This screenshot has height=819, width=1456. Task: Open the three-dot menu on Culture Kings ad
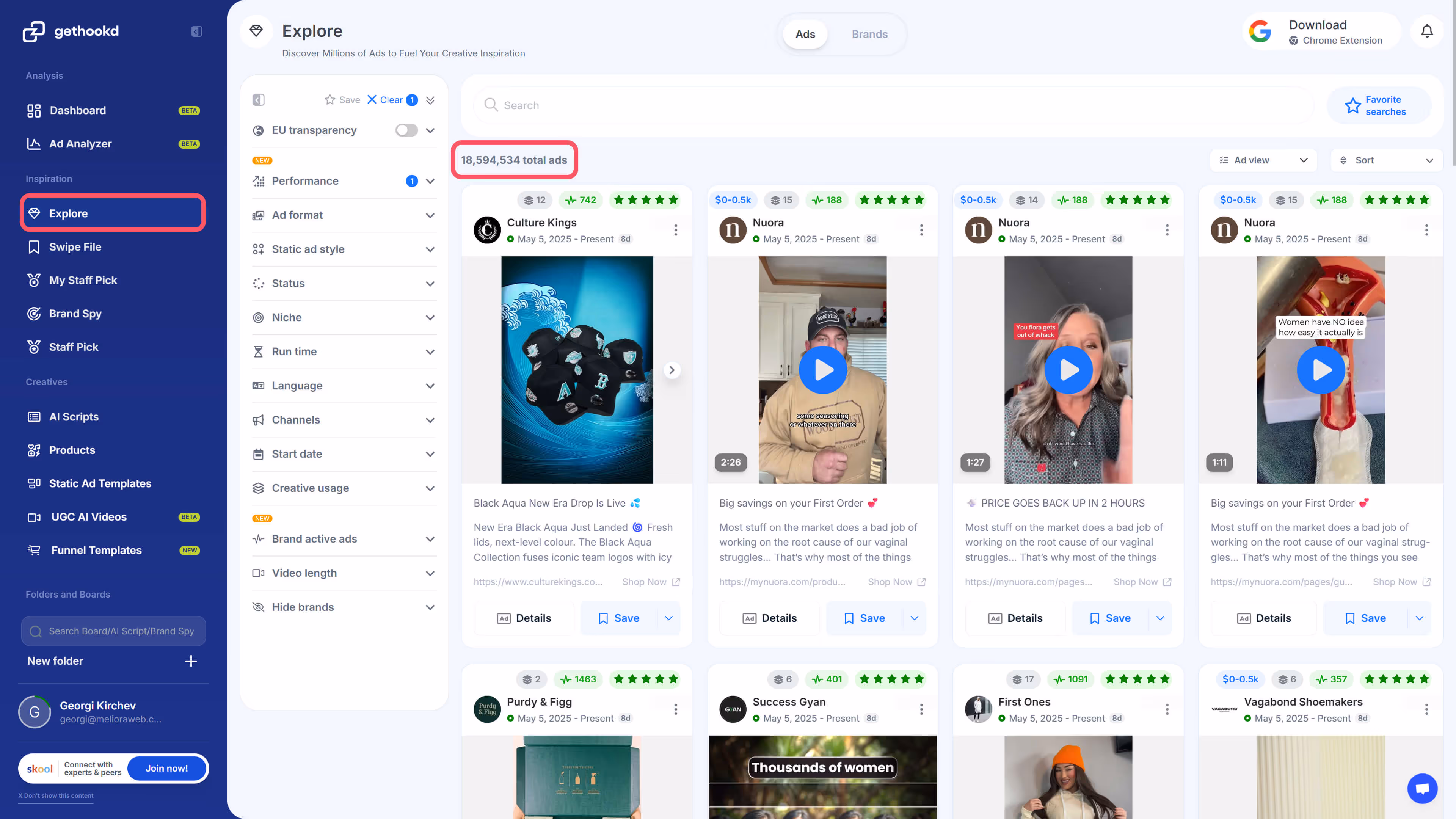675,230
